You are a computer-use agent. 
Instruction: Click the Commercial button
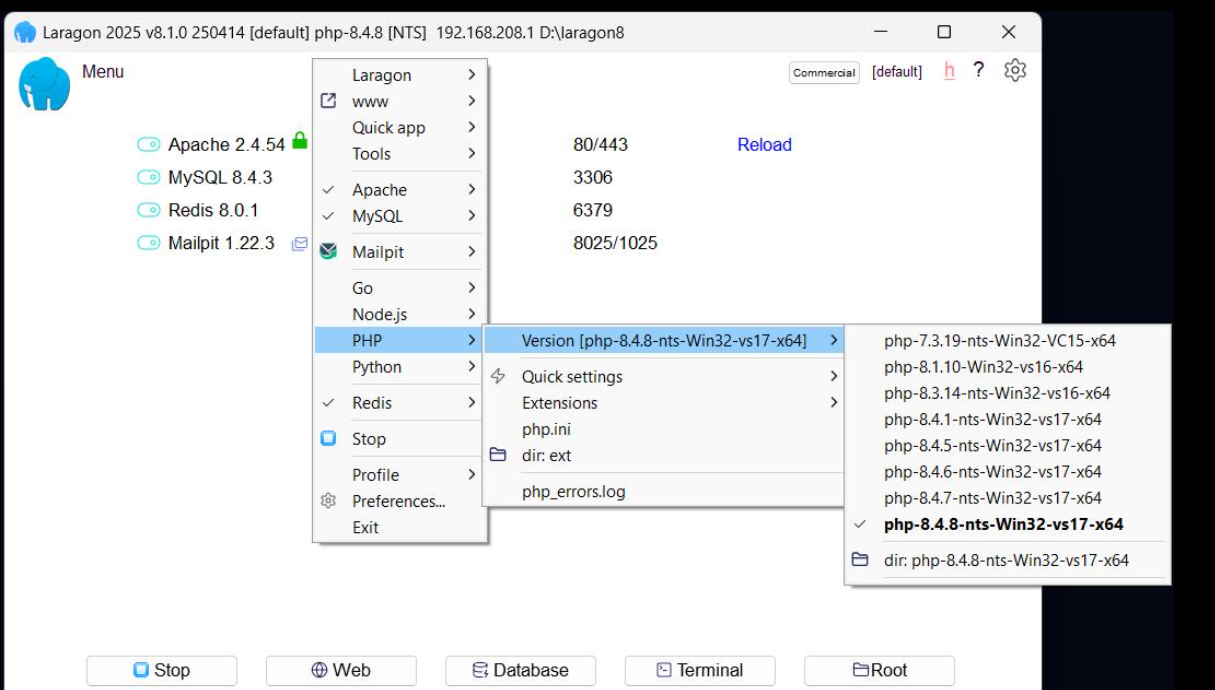[x=824, y=72]
